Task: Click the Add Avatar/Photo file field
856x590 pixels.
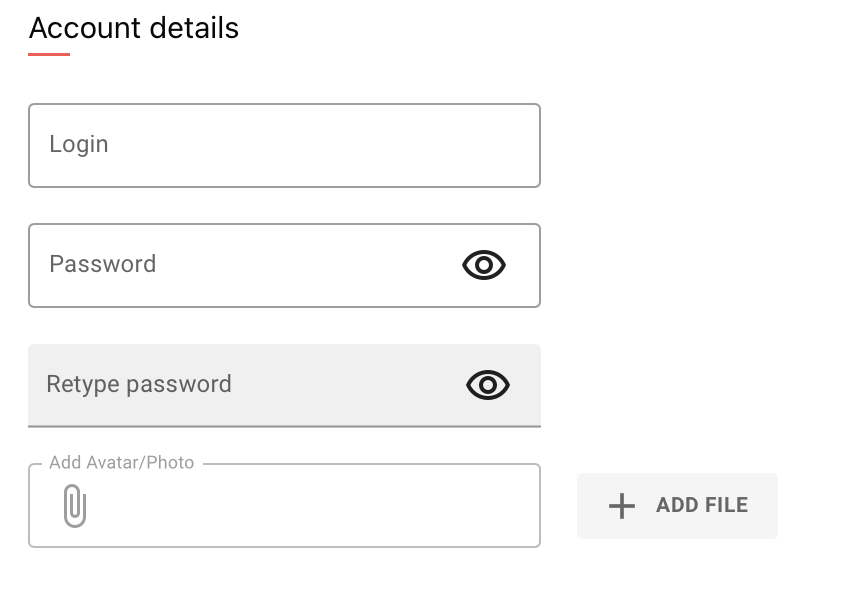Action: click(x=300, y=506)
